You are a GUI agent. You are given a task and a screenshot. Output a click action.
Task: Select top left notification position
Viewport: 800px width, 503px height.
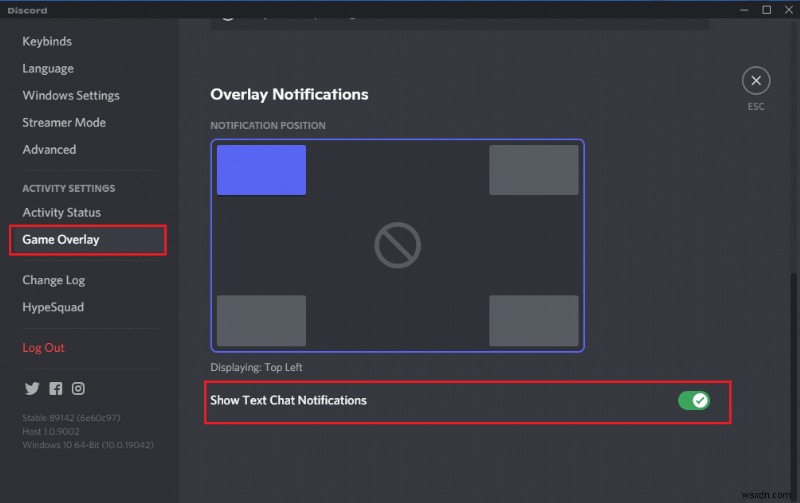point(261,170)
